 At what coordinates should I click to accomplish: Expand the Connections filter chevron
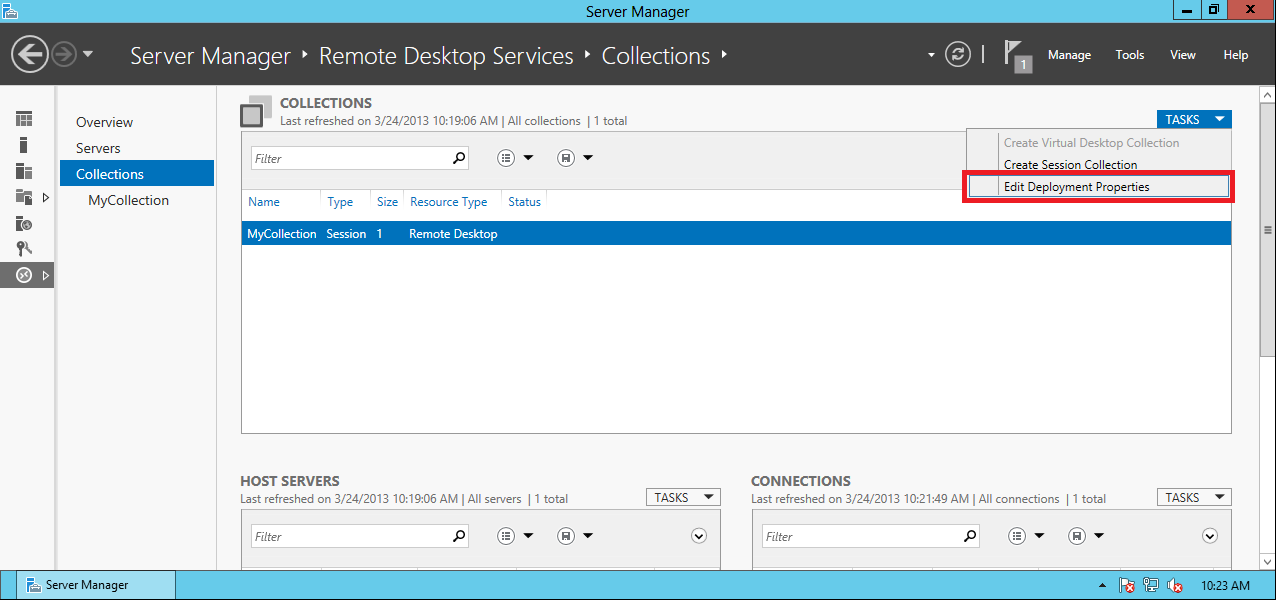1210,536
